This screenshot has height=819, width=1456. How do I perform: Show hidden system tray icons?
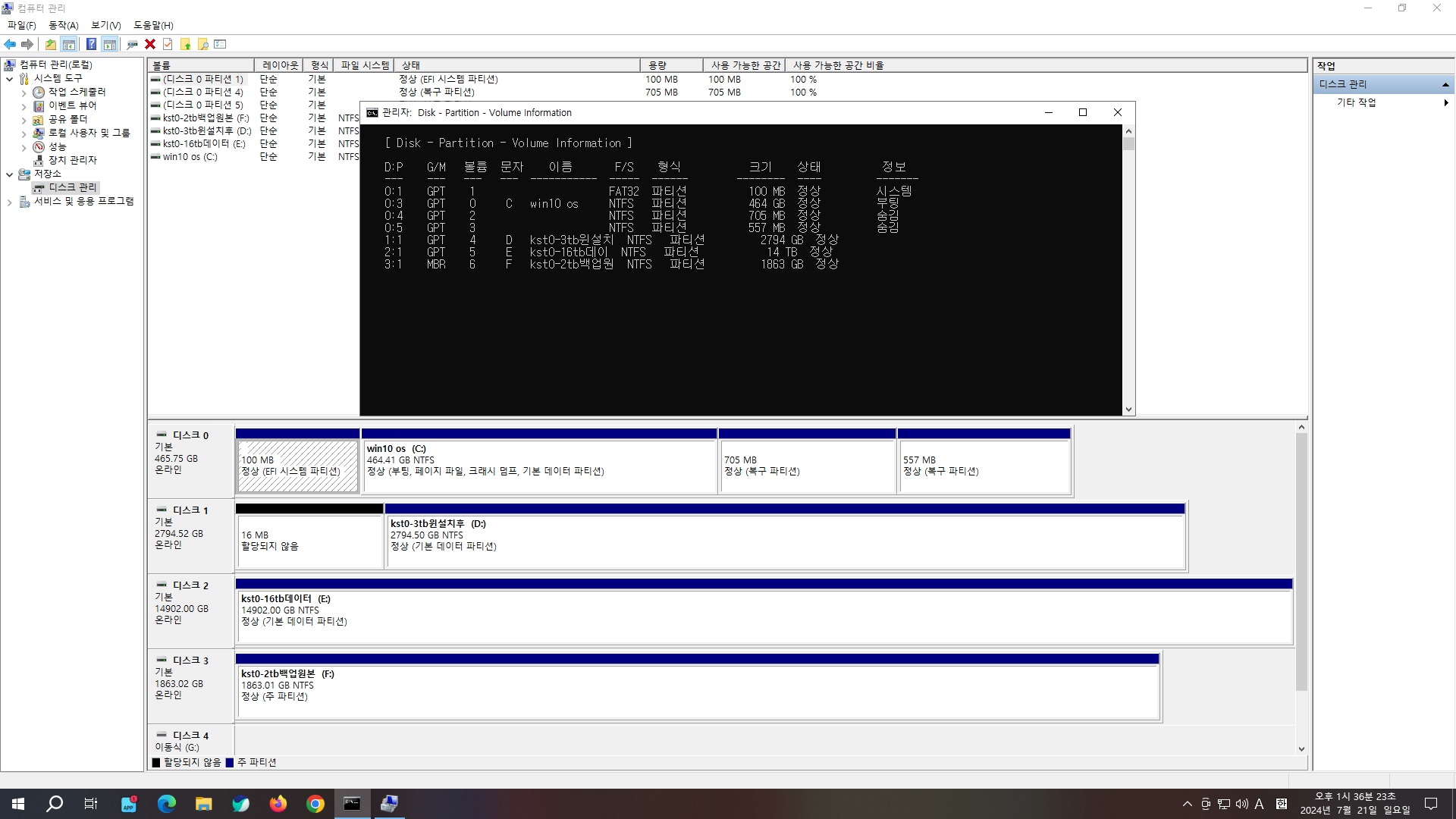click(x=1188, y=804)
